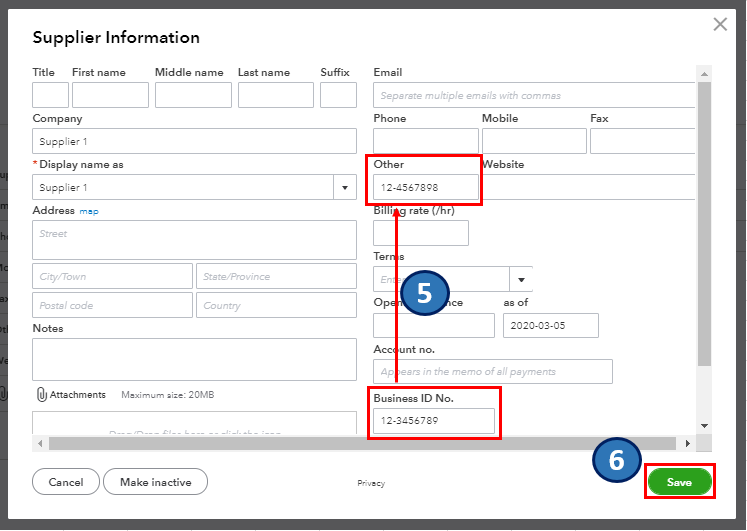Screen dimensions: 747x531
Task: Click the Email input field
Action: [534, 95]
